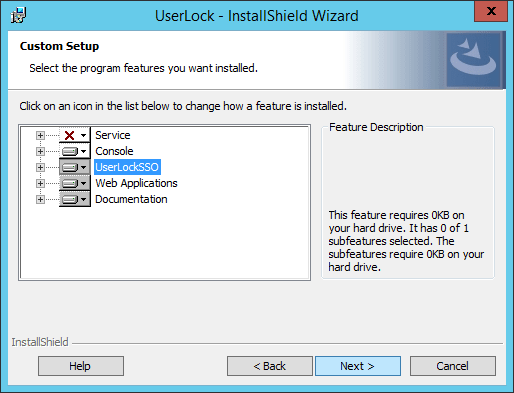Open Help for the setup wizard
Screen dimensions: 514x393
[x=81, y=366]
